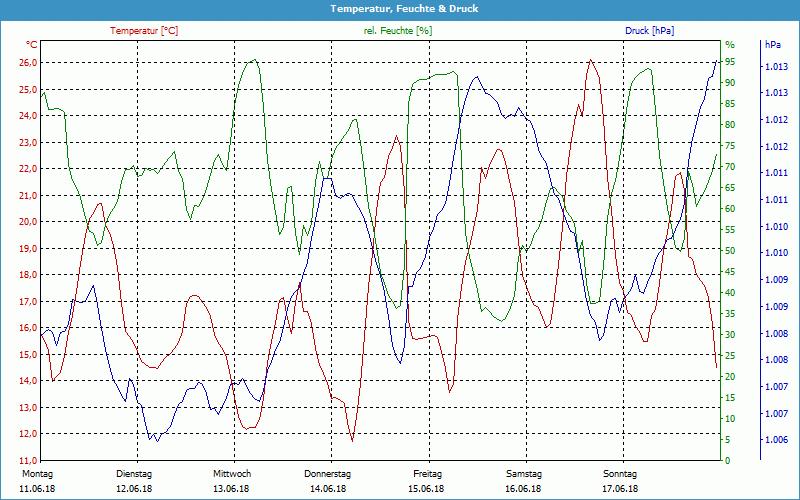800x500 pixels.
Task: Click the 'Dienstag' day label
Action: click(x=134, y=474)
